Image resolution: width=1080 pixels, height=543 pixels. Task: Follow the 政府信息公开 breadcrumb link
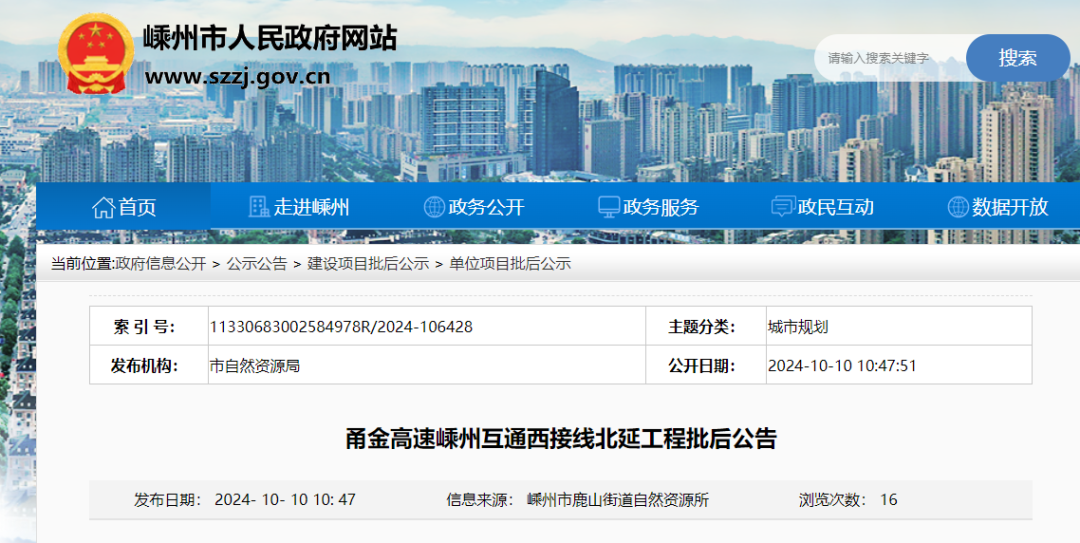pos(160,264)
